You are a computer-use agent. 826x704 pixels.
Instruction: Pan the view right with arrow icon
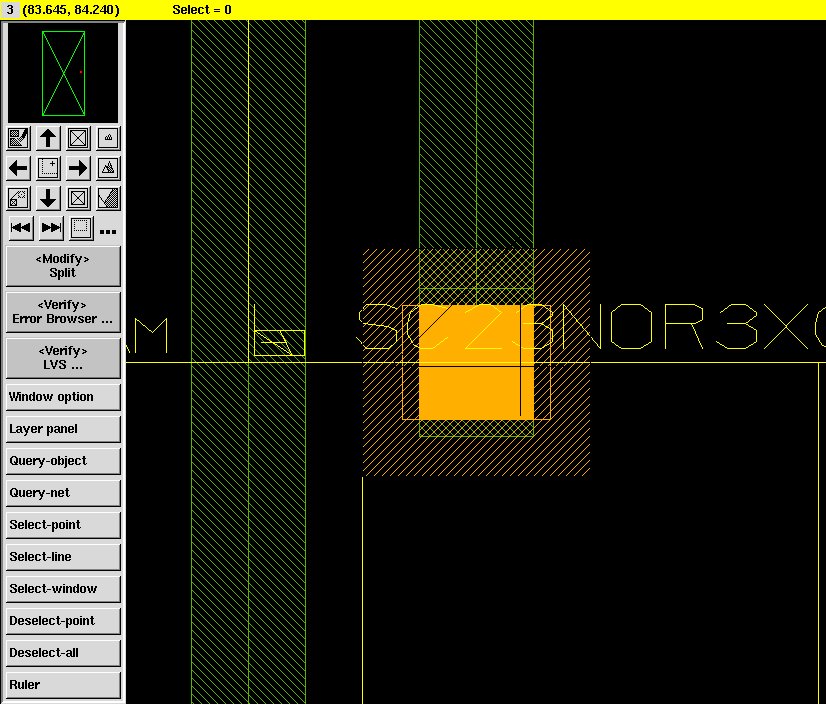pyautogui.click(x=78, y=168)
